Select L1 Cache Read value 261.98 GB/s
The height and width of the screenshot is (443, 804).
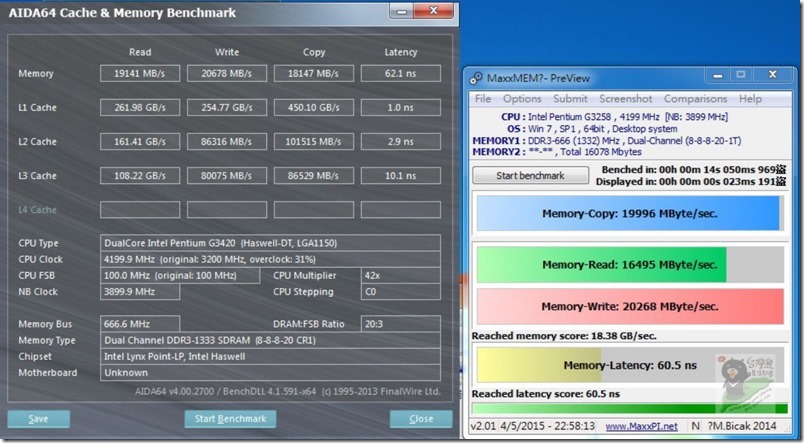coord(140,107)
